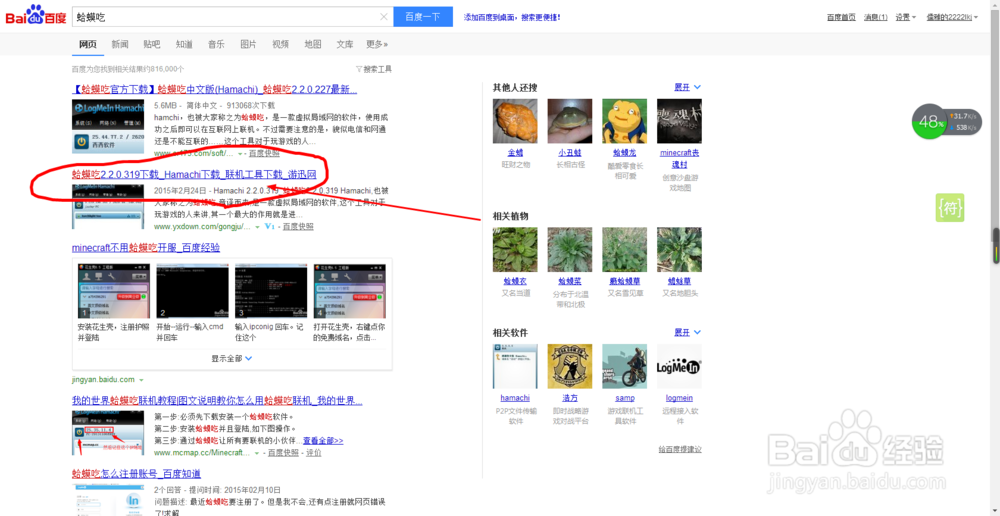The width and height of the screenshot is (1000, 516).
Task: Expand dropdown arrow next to jingyan.baidu.com
Action: tap(141, 380)
